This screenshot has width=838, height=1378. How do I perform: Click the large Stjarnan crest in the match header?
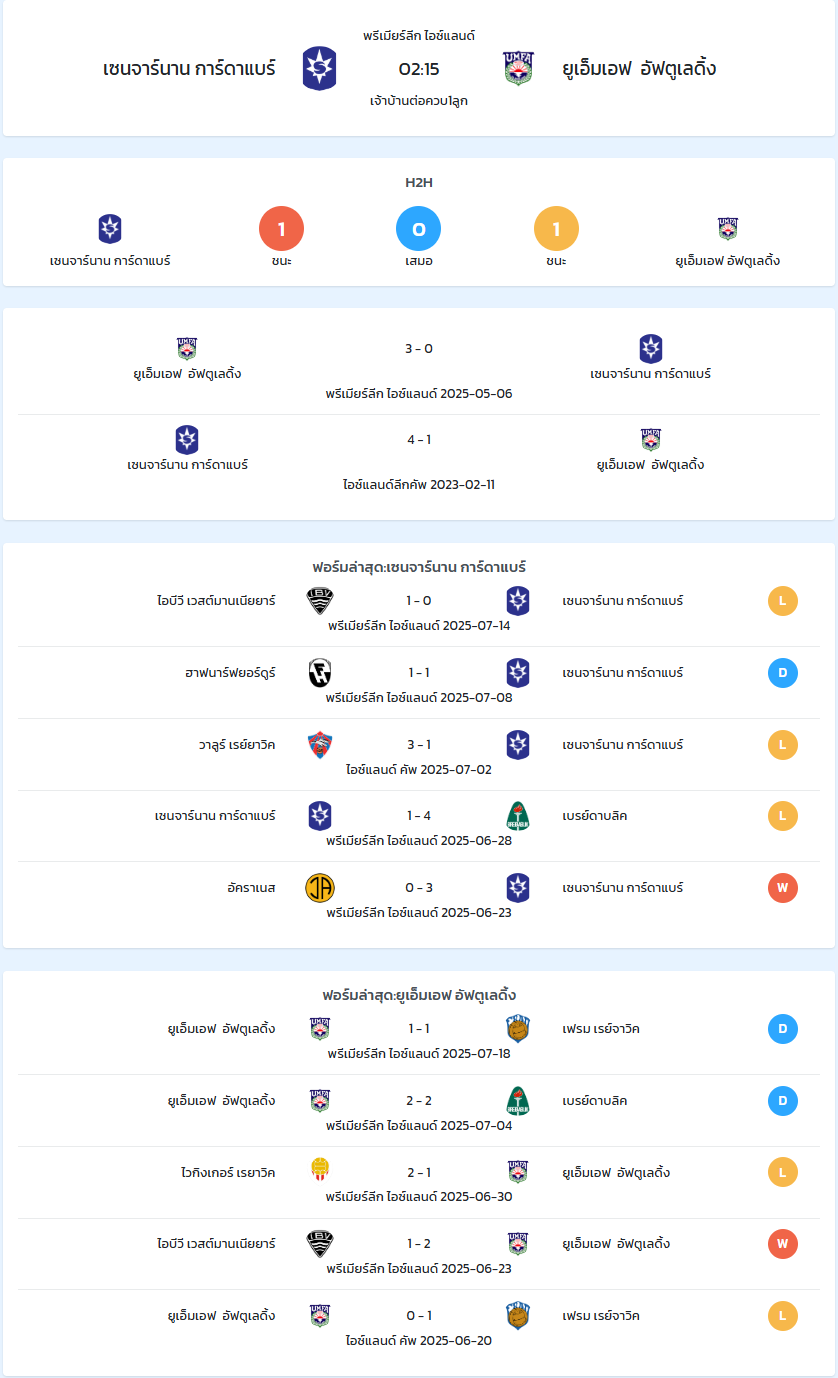pos(319,68)
